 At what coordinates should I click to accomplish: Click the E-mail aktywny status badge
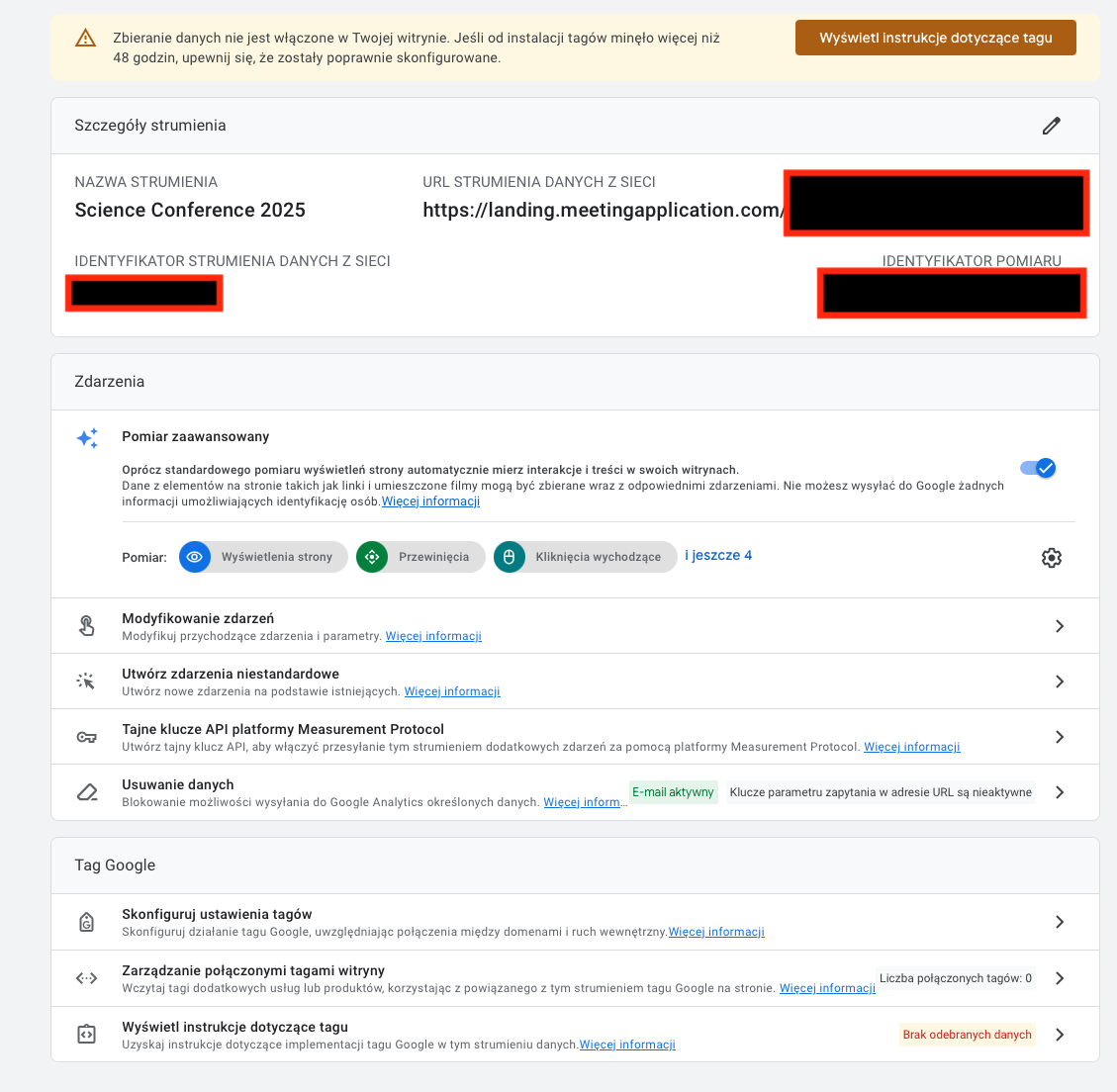673,792
